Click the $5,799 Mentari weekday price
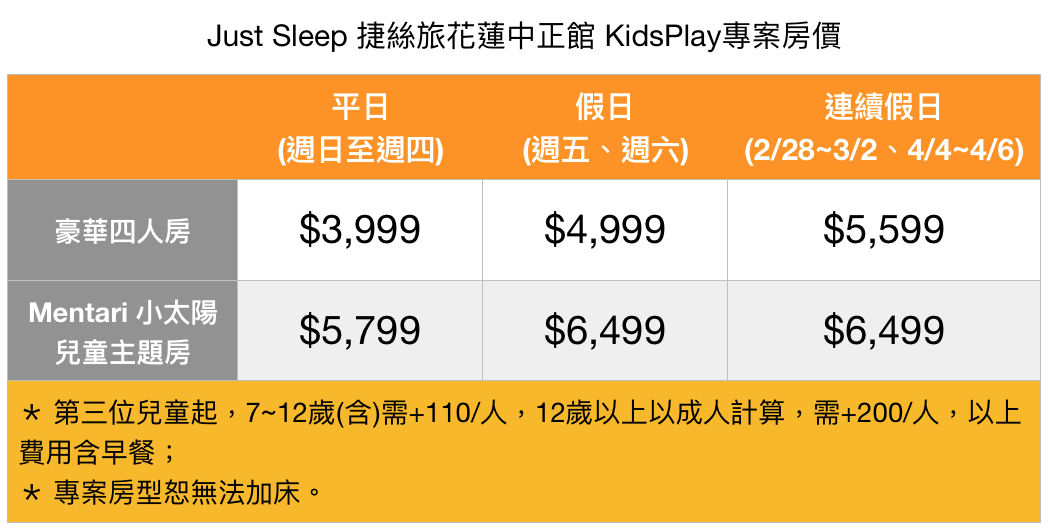 pos(360,331)
